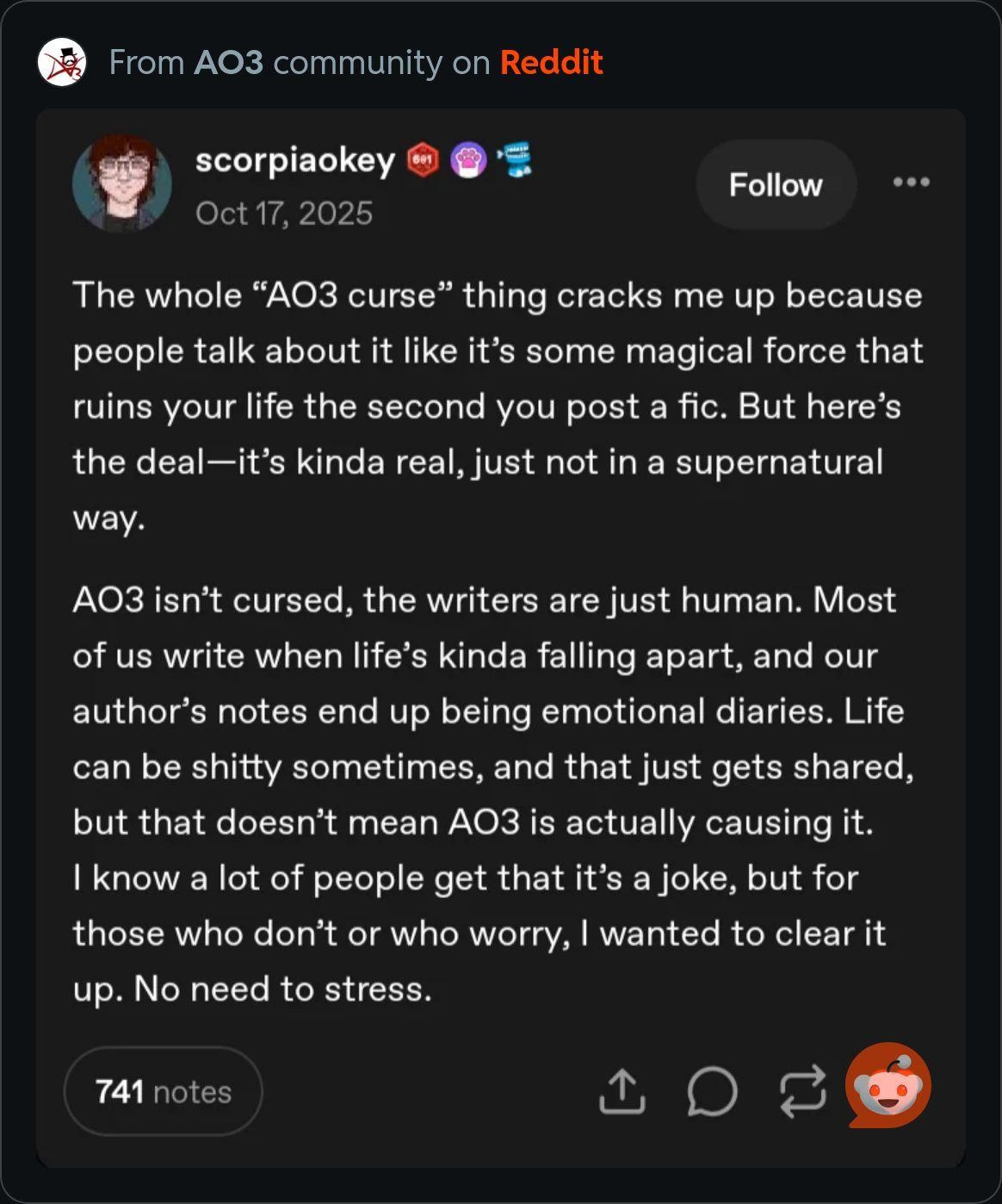Click the Oct 17, 2025 post date
The image size is (1002, 1204).
pyautogui.click(x=284, y=214)
